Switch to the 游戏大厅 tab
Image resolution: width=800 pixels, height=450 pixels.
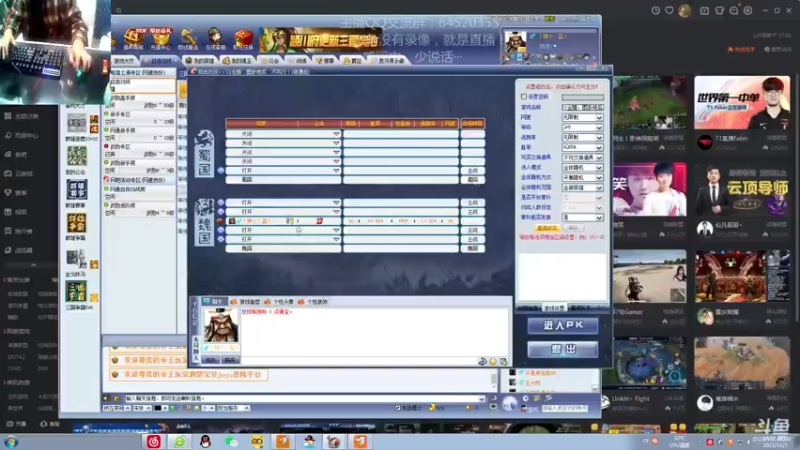coord(124,61)
